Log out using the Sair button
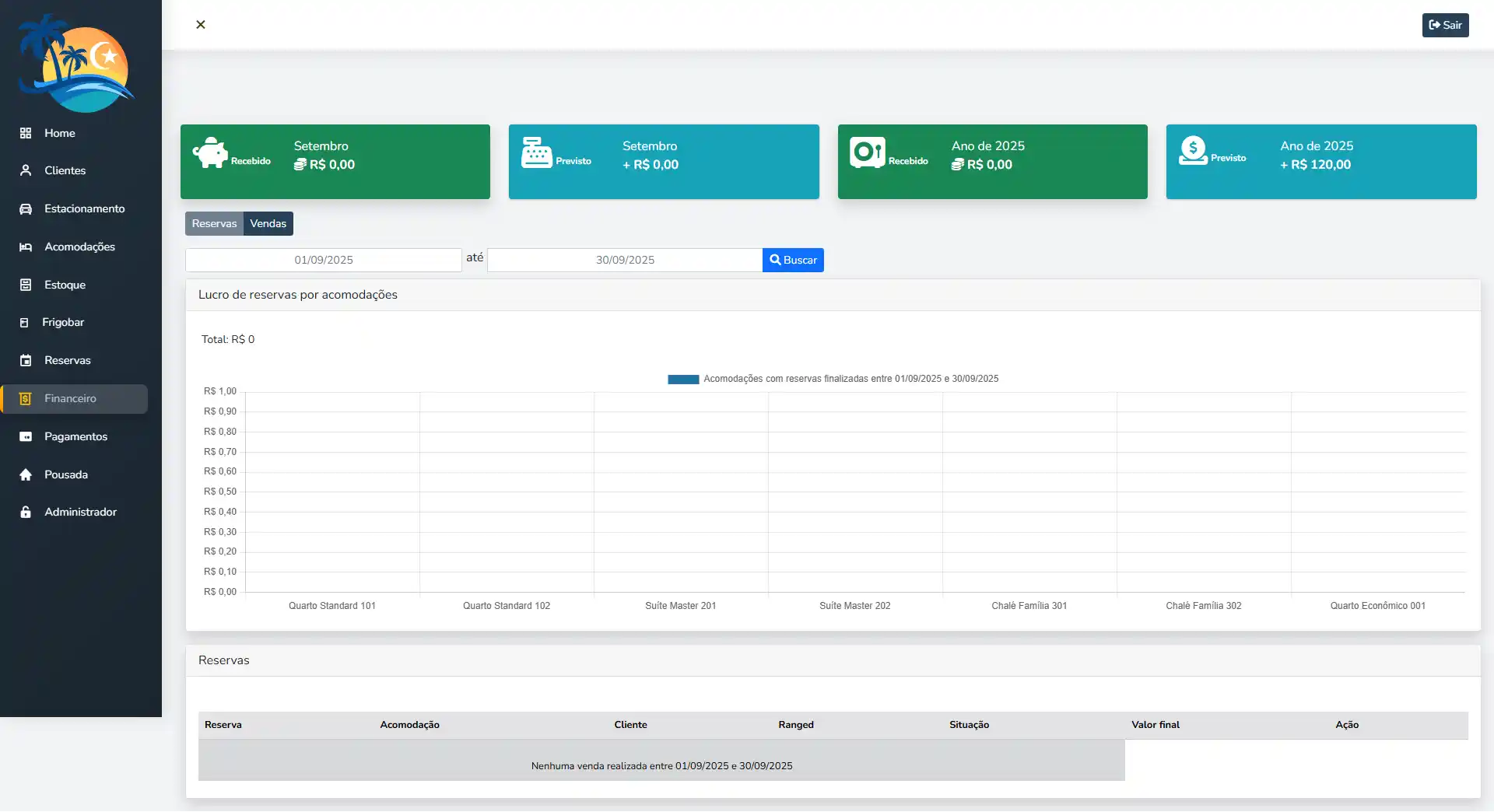The height and width of the screenshot is (812, 1494). [1445, 25]
